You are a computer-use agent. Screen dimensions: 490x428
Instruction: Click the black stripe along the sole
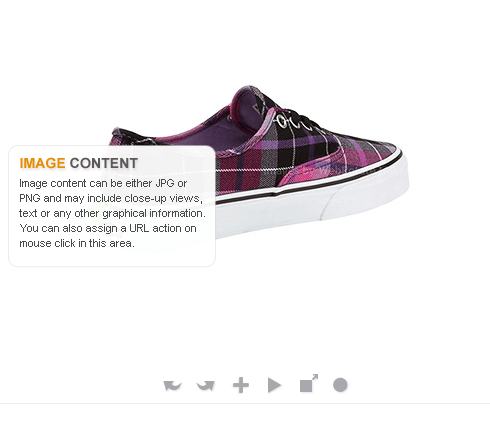click(x=308, y=187)
